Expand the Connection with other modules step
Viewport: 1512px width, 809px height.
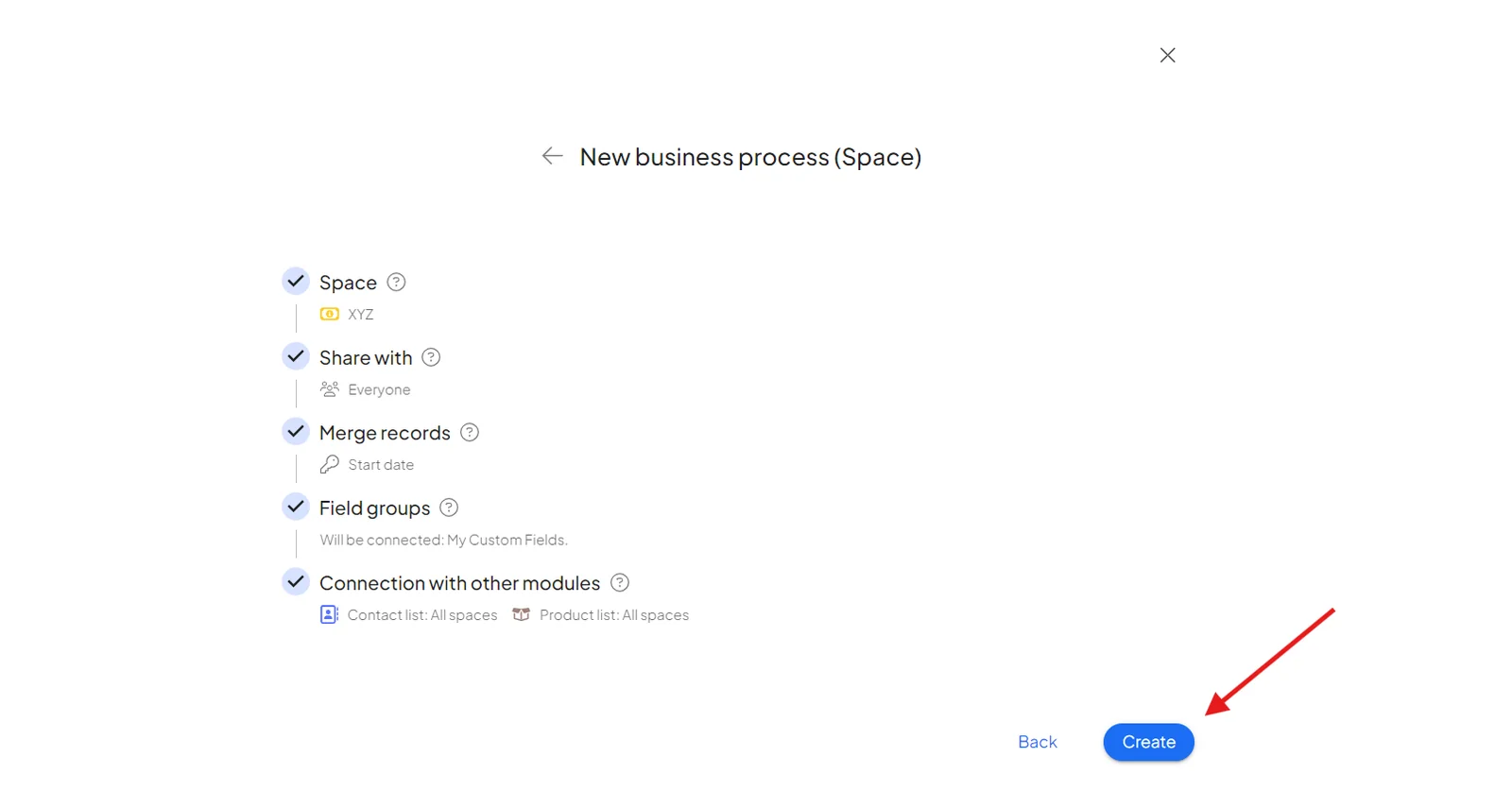459,583
